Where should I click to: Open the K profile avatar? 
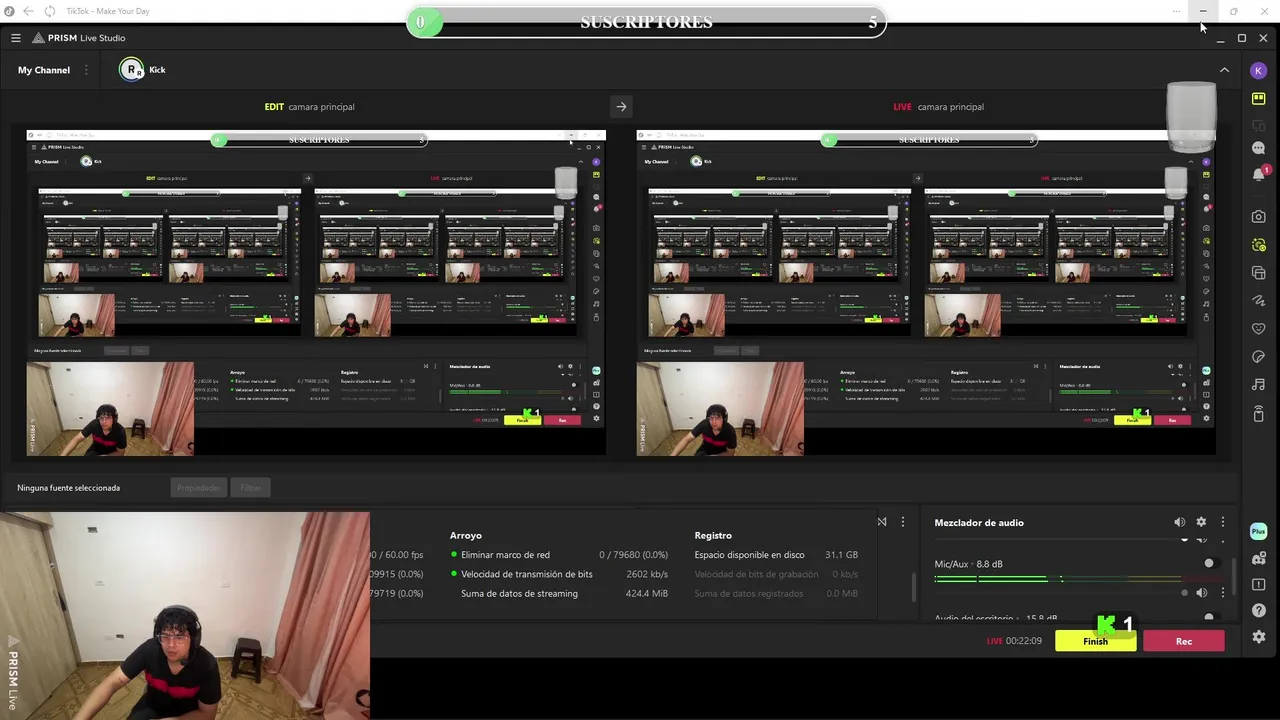(x=1258, y=70)
